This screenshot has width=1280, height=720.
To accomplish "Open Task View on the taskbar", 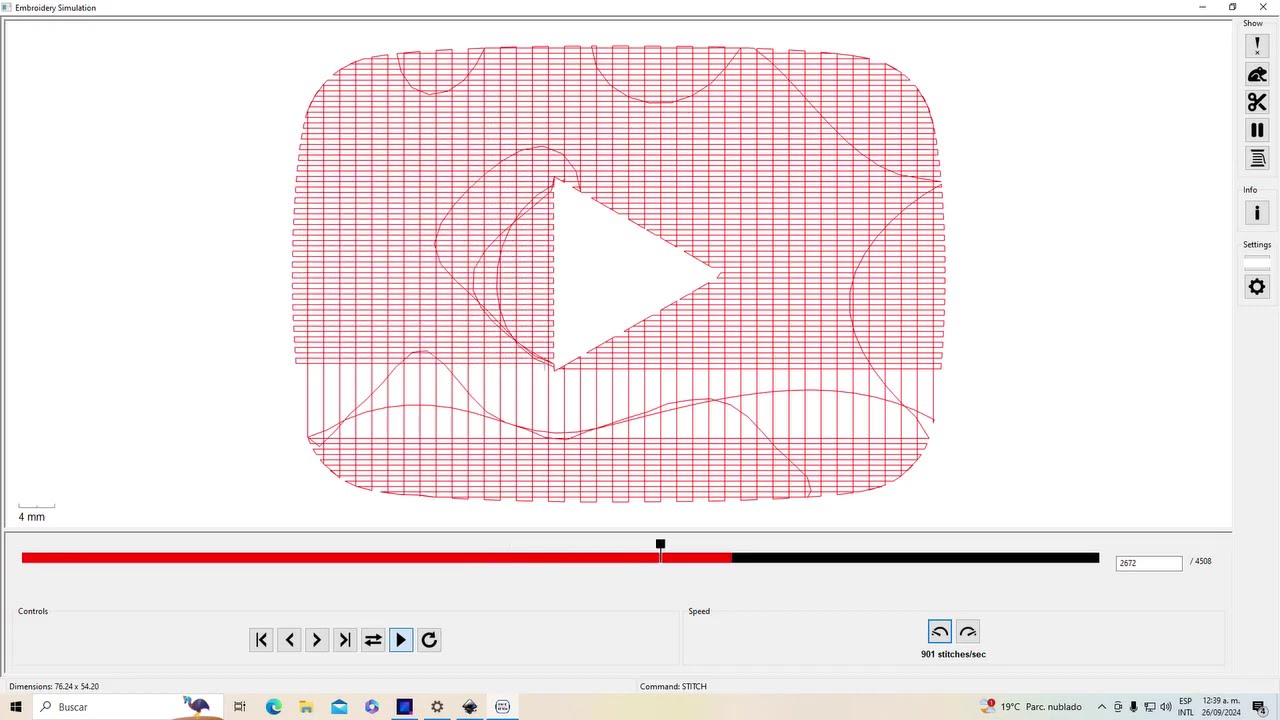I will pyautogui.click(x=240, y=707).
